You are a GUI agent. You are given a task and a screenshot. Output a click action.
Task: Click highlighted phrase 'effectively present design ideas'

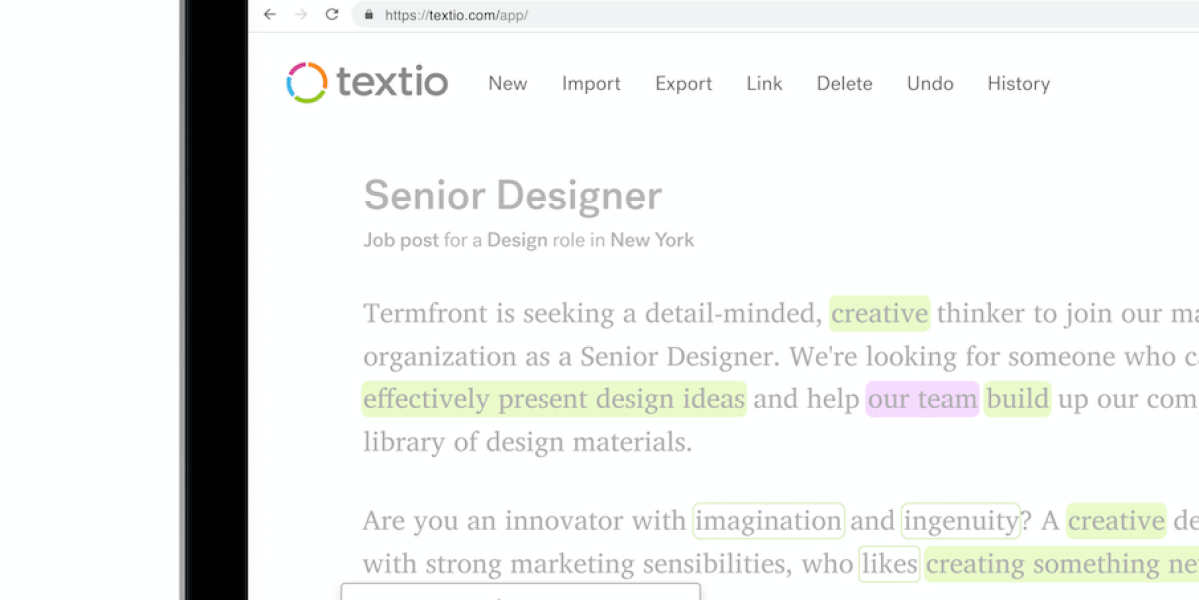(554, 399)
